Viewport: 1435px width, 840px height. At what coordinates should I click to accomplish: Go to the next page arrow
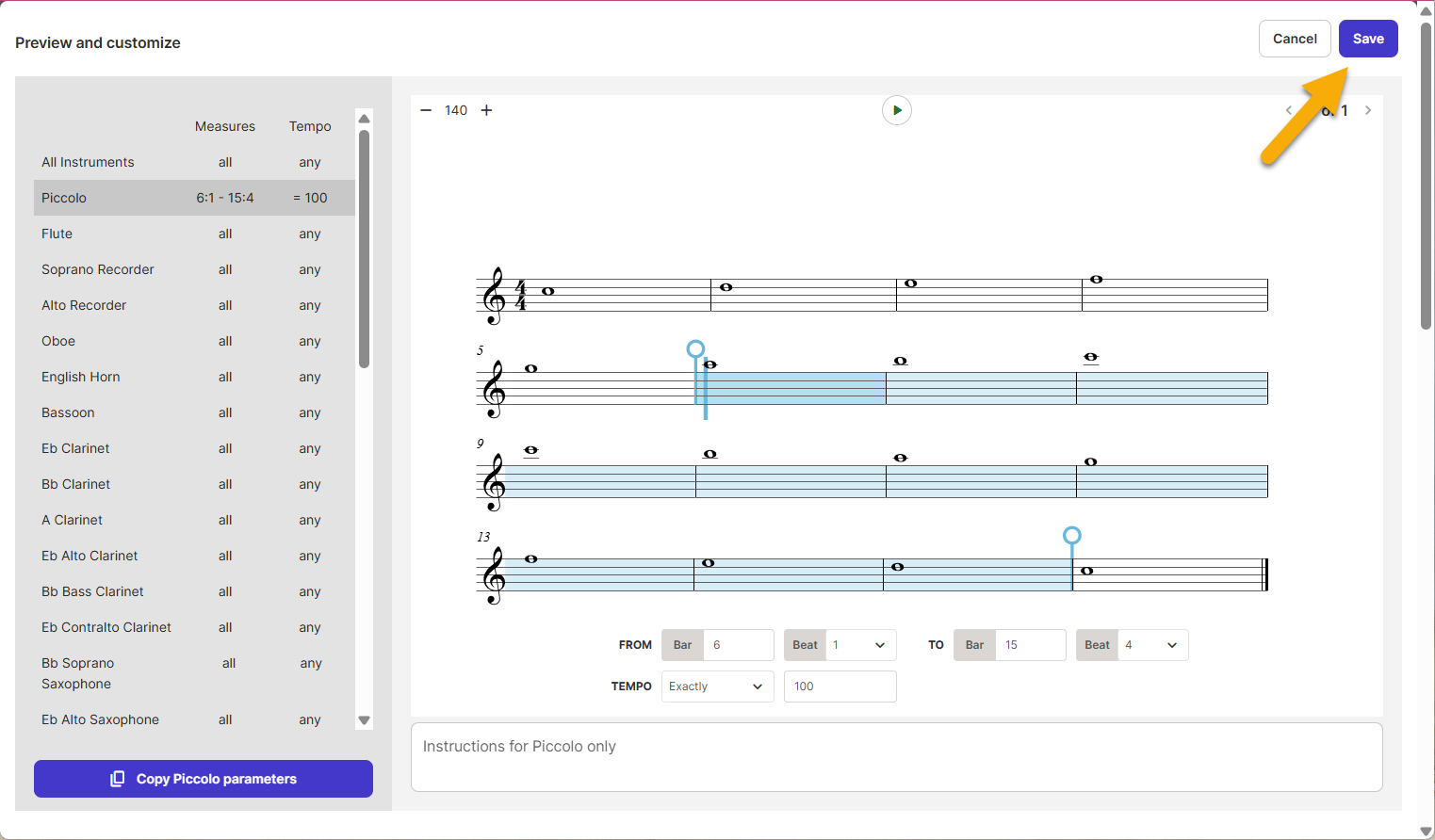point(1368,110)
